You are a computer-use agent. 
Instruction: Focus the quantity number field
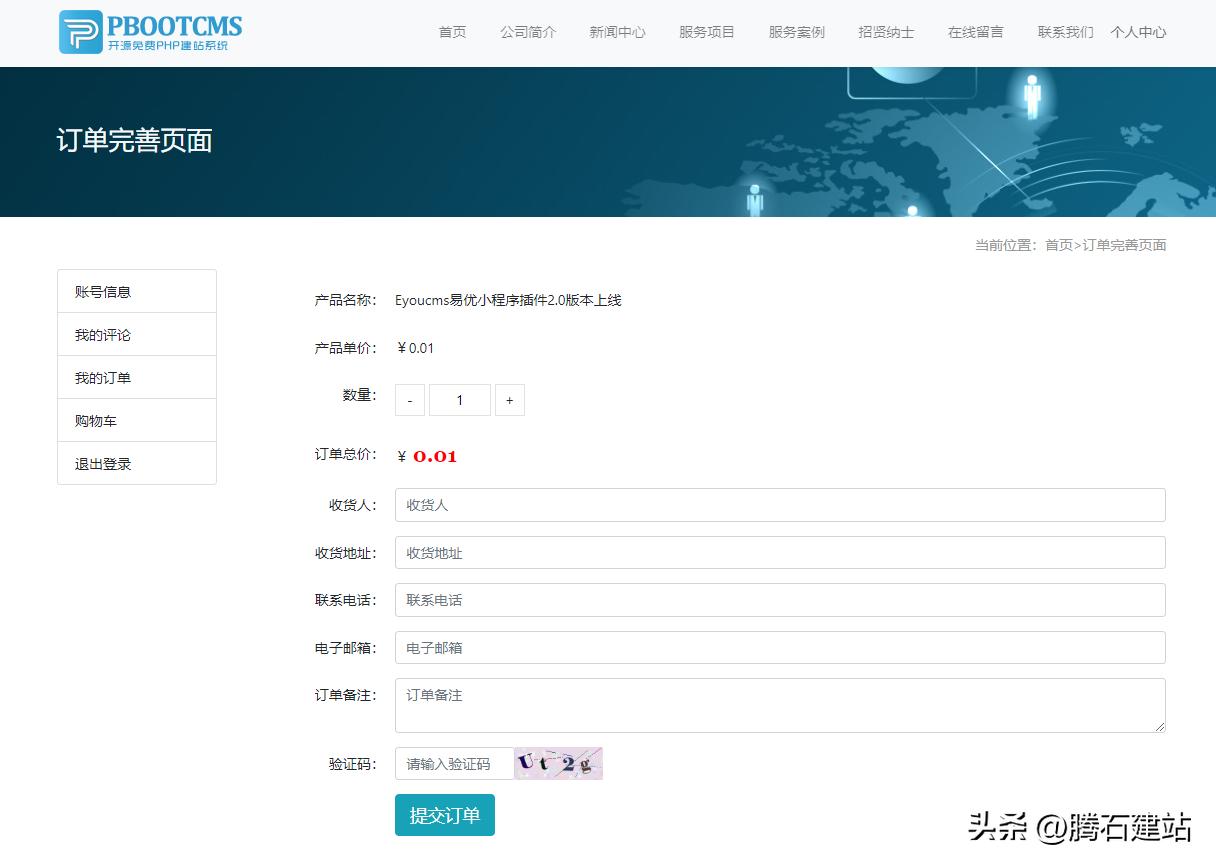[460, 400]
